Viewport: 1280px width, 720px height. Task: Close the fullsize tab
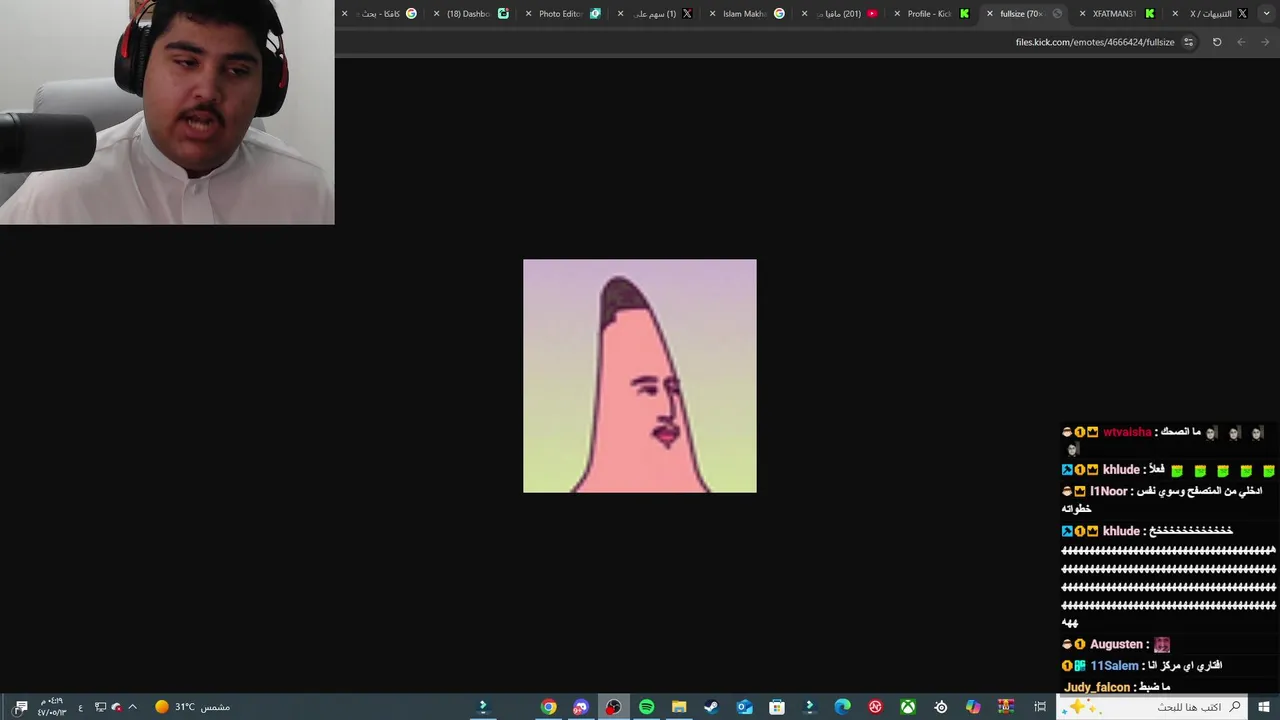coord(990,13)
